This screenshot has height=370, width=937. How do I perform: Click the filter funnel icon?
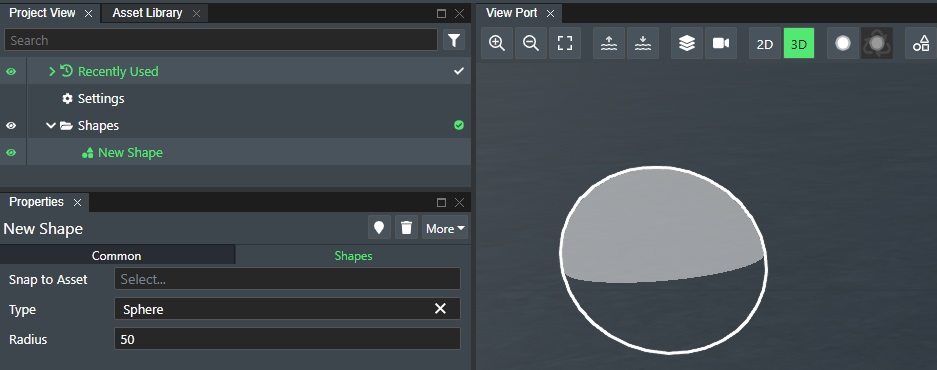click(454, 40)
